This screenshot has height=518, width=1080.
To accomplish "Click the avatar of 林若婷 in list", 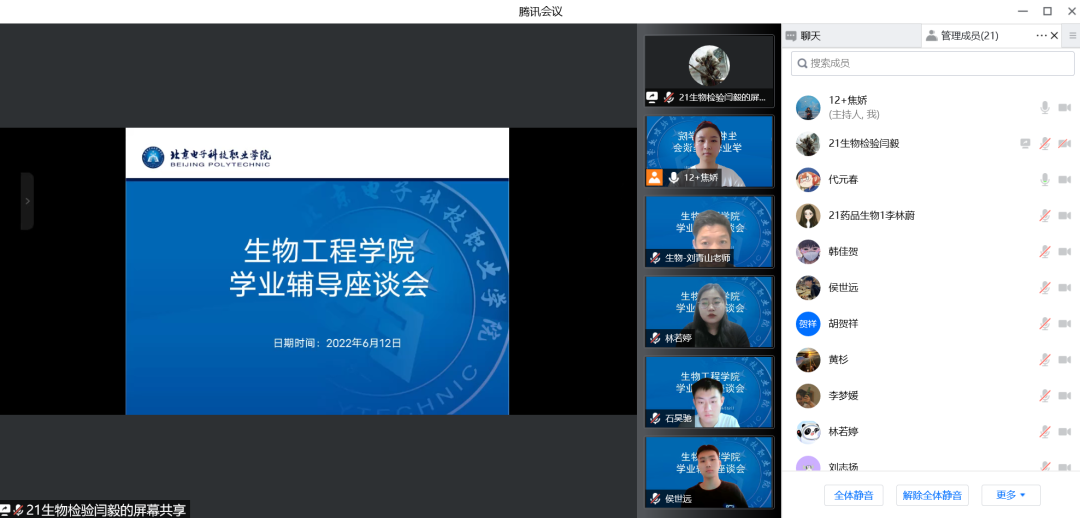I will [x=808, y=431].
